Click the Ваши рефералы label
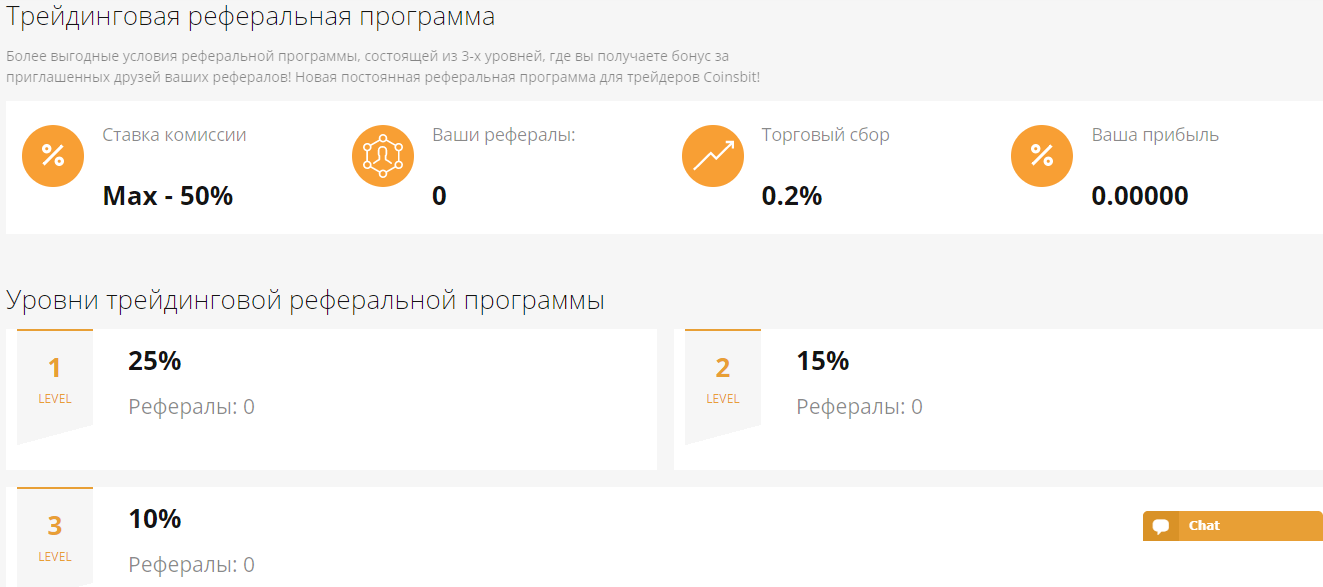This screenshot has width=1323, height=587. click(x=503, y=135)
